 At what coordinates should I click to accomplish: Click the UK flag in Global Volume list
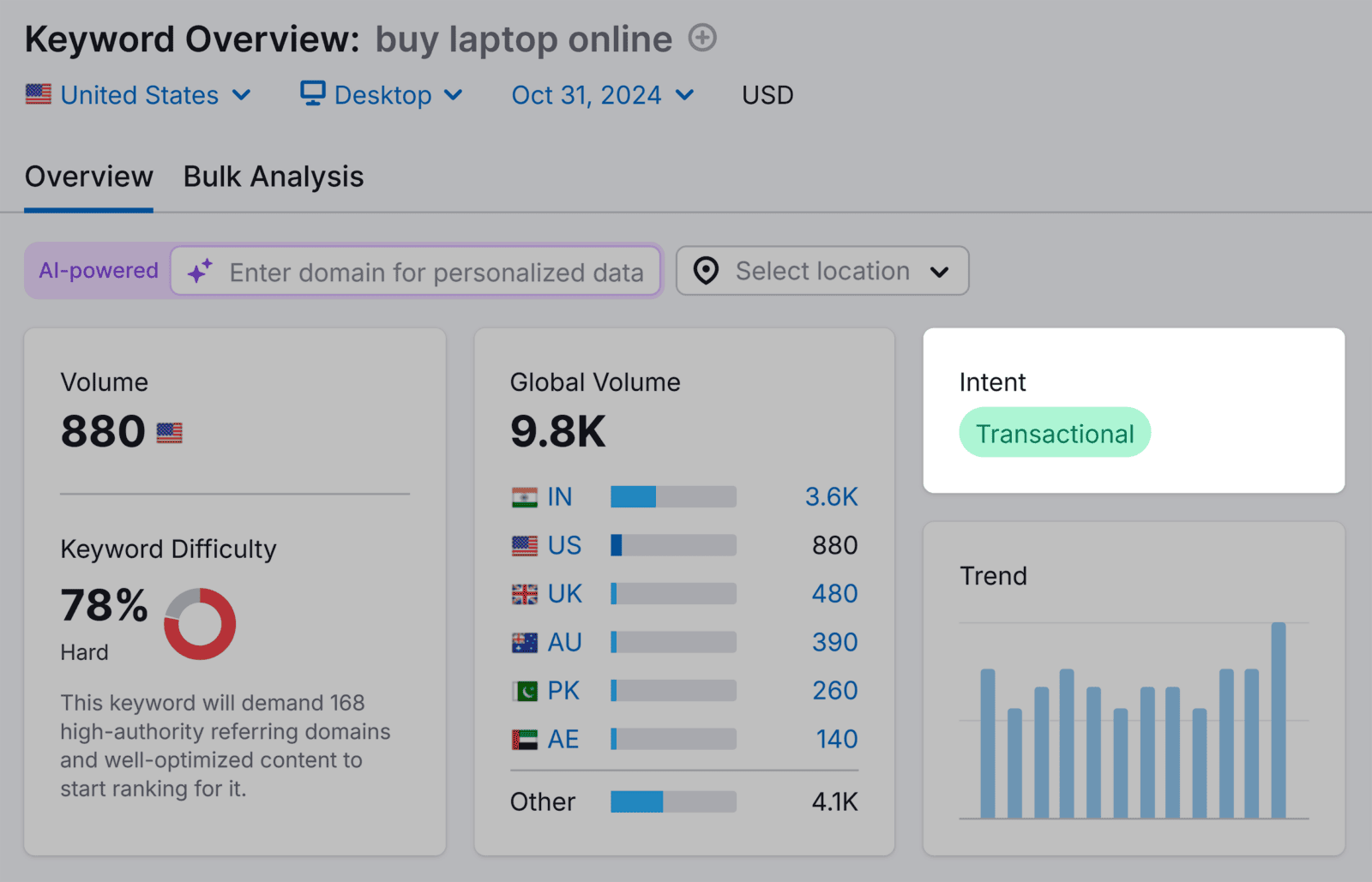pyautogui.click(x=526, y=593)
